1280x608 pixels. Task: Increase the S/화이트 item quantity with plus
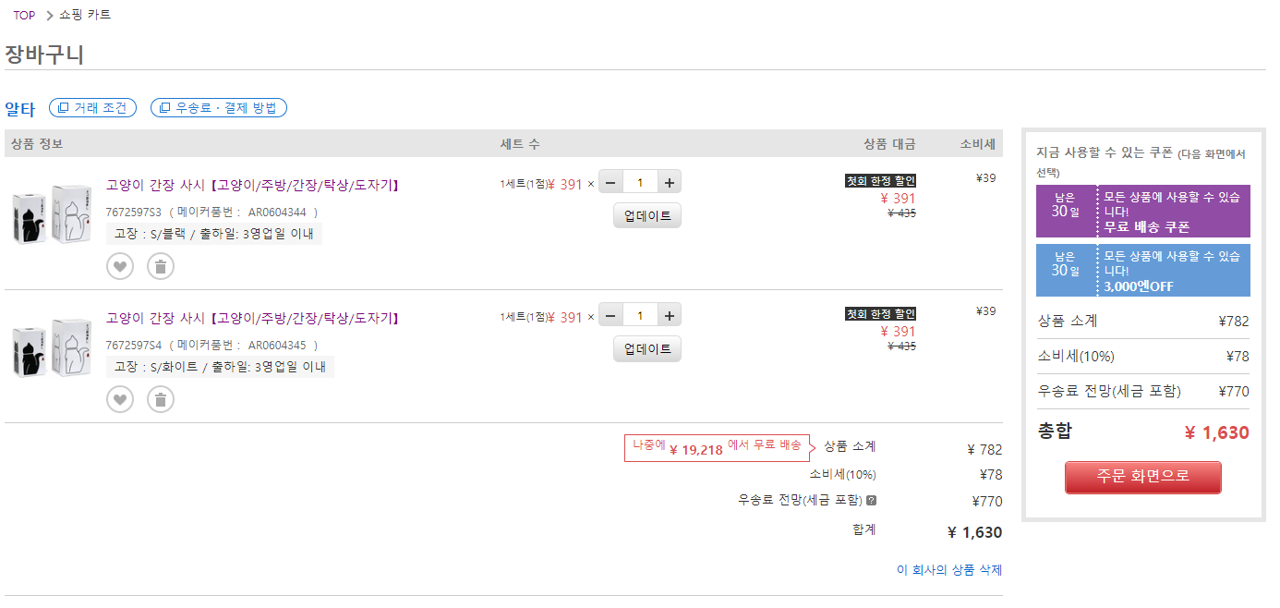click(x=669, y=316)
